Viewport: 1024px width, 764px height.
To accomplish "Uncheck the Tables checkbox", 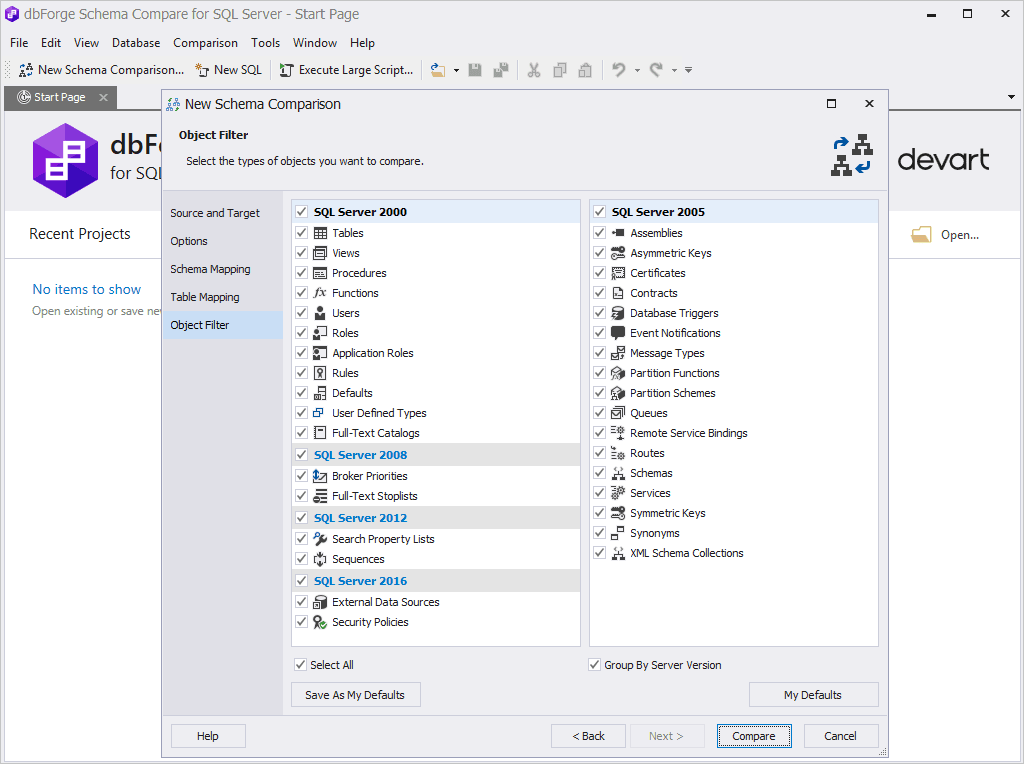I will [301, 232].
